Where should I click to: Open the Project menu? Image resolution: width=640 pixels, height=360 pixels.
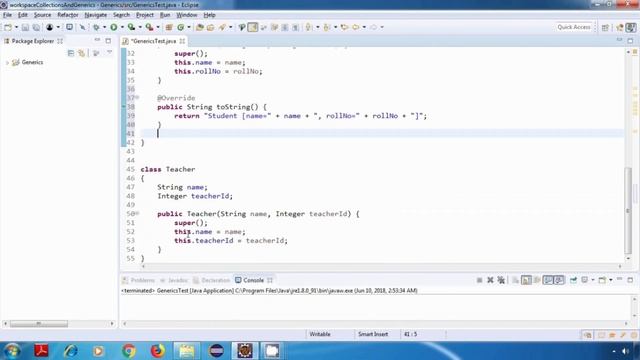(145, 15)
